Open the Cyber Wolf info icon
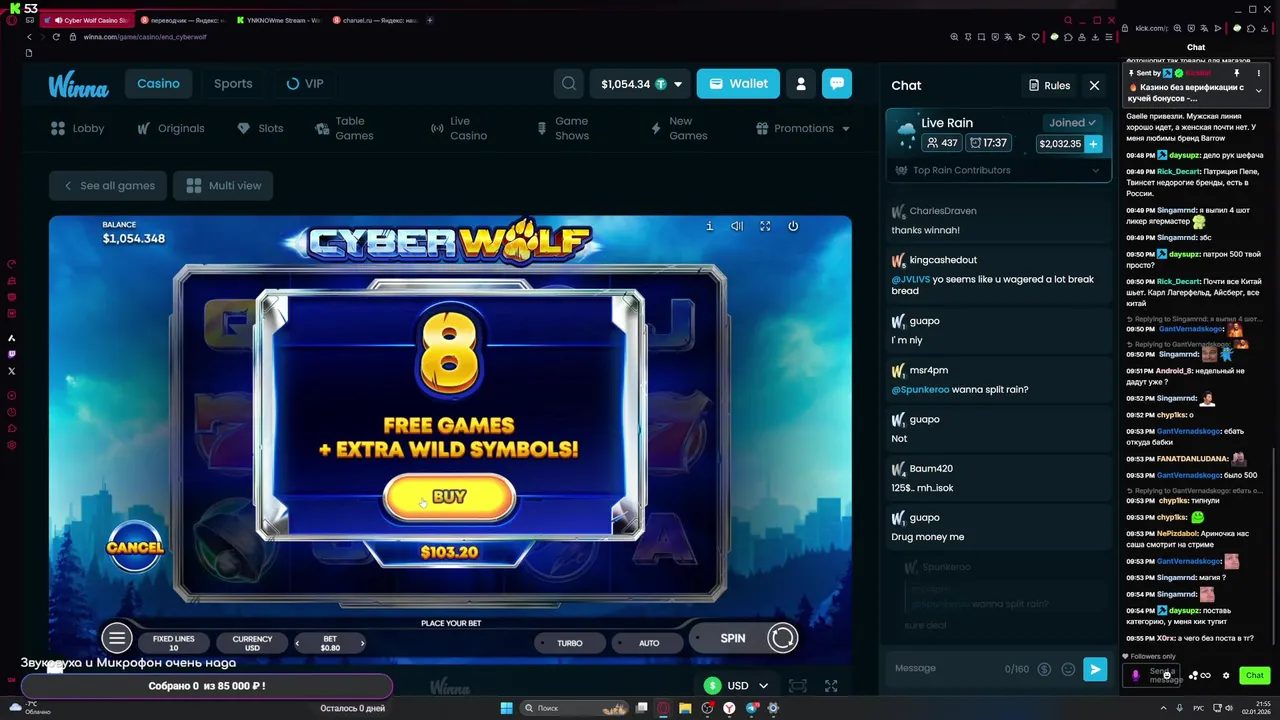1280x720 pixels. [x=710, y=226]
